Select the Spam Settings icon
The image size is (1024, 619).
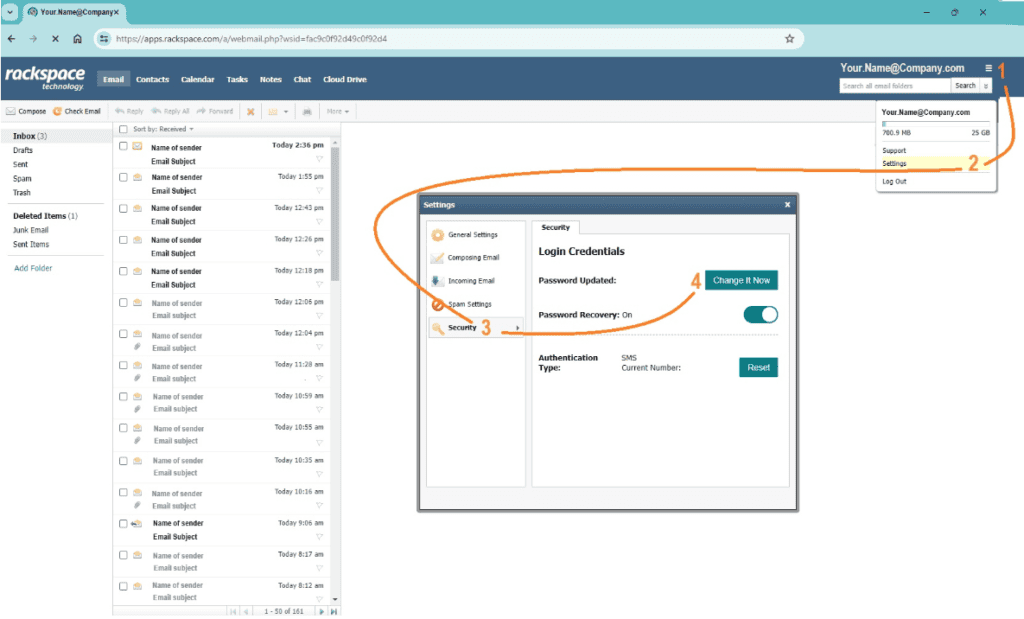coord(438,304)
